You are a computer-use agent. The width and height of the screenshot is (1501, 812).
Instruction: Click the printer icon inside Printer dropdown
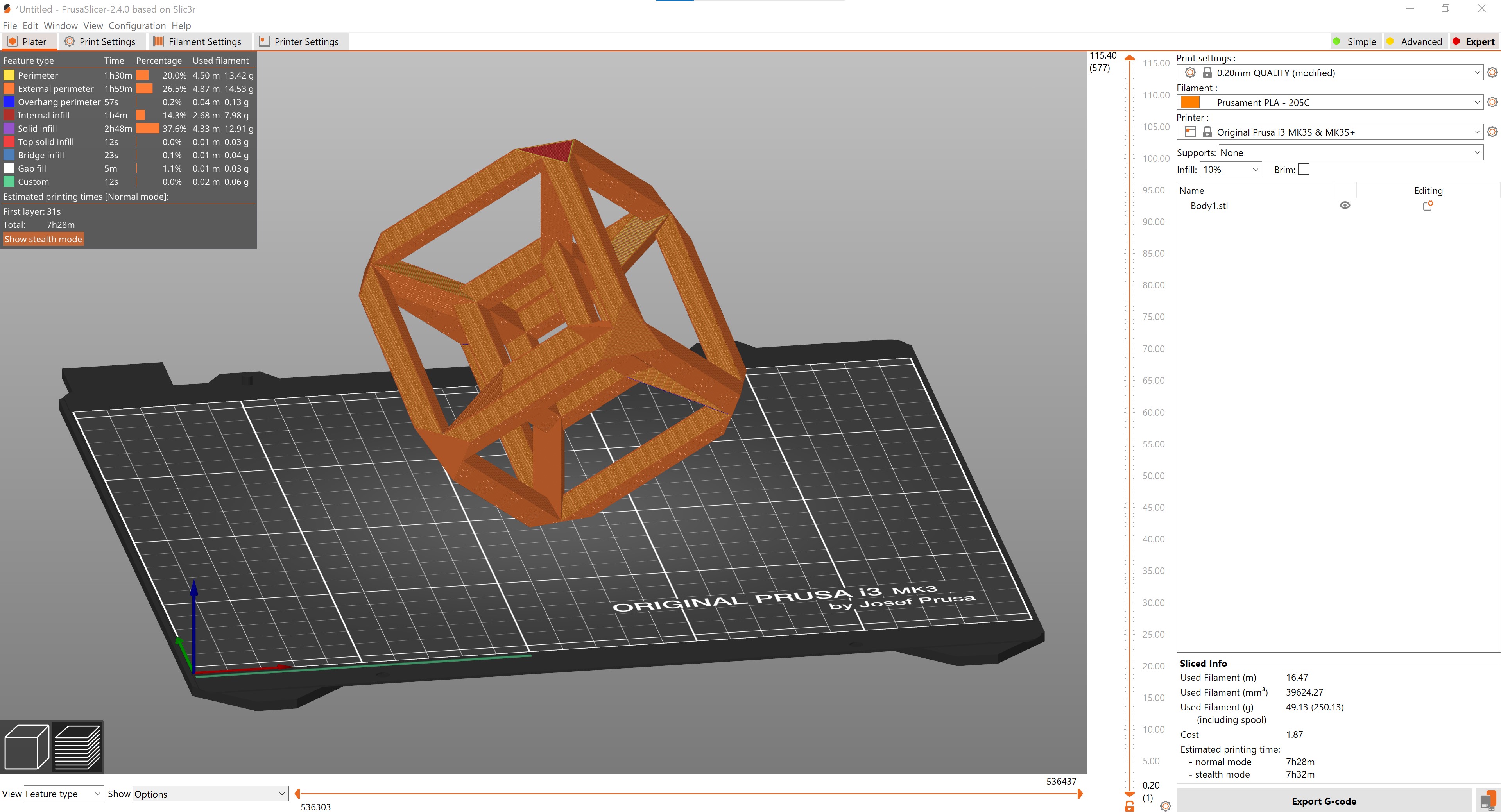pos(1190,132)
